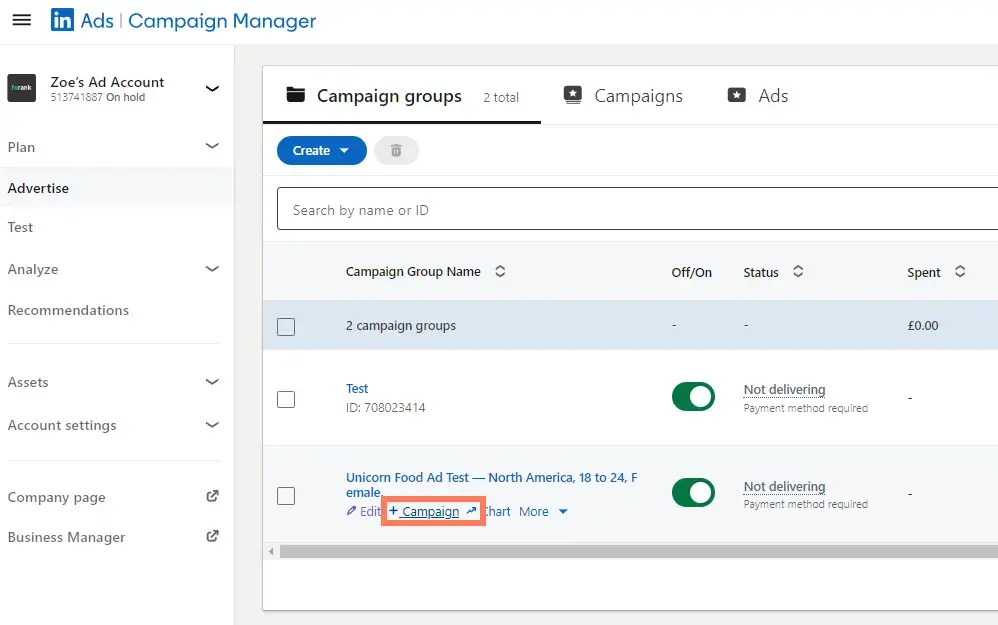The image size is (998, 625).
Task: Open the Create dropdown button
Action: (321, 150)
